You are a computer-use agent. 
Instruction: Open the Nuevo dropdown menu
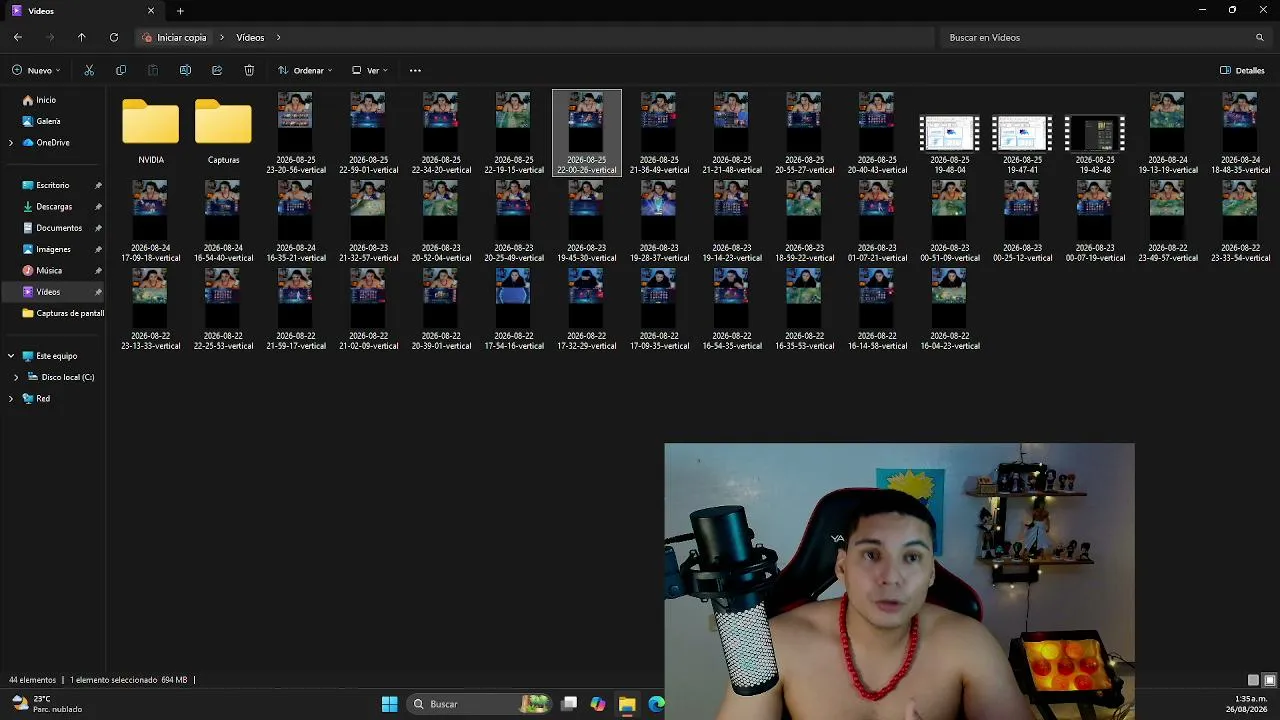click(36, 70)
